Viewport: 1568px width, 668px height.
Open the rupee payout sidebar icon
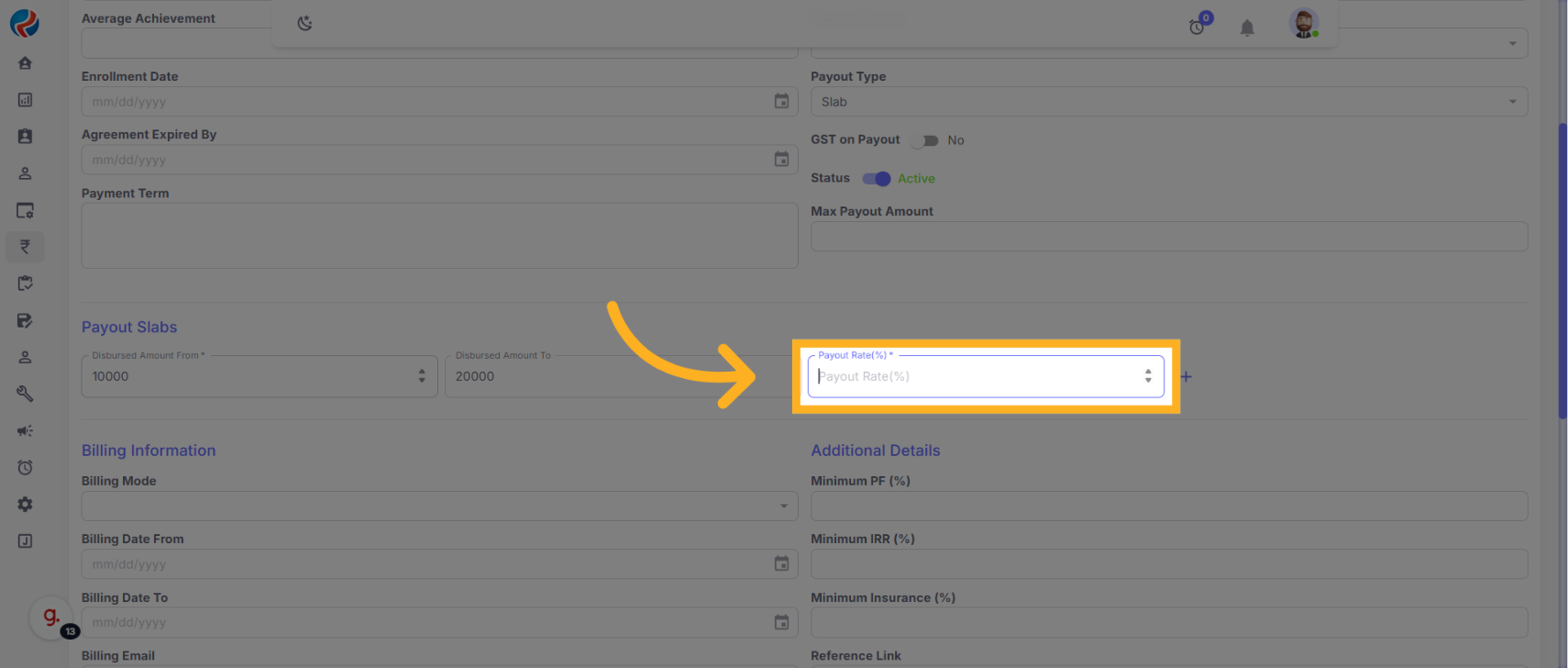(25, 247)
